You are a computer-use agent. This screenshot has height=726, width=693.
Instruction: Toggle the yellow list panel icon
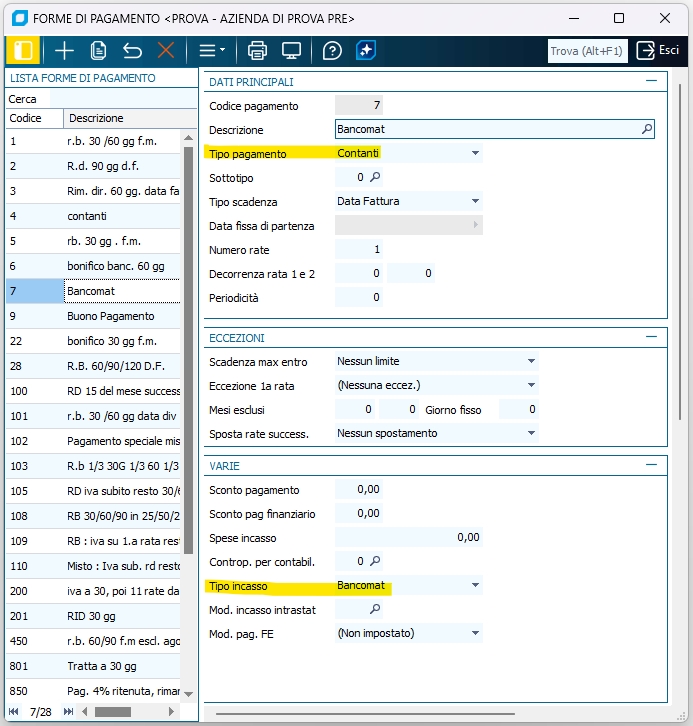click(23, 50)
